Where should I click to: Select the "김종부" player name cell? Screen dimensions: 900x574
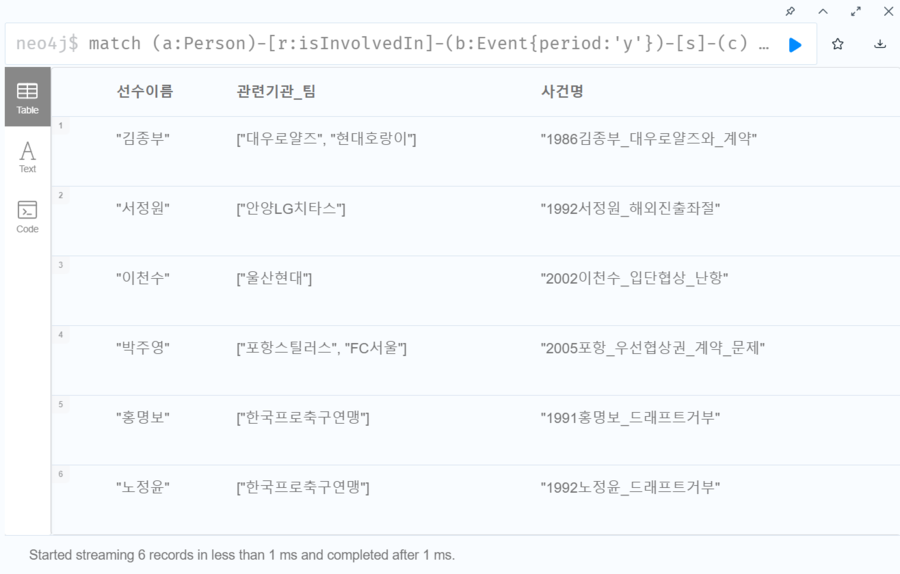143,139
